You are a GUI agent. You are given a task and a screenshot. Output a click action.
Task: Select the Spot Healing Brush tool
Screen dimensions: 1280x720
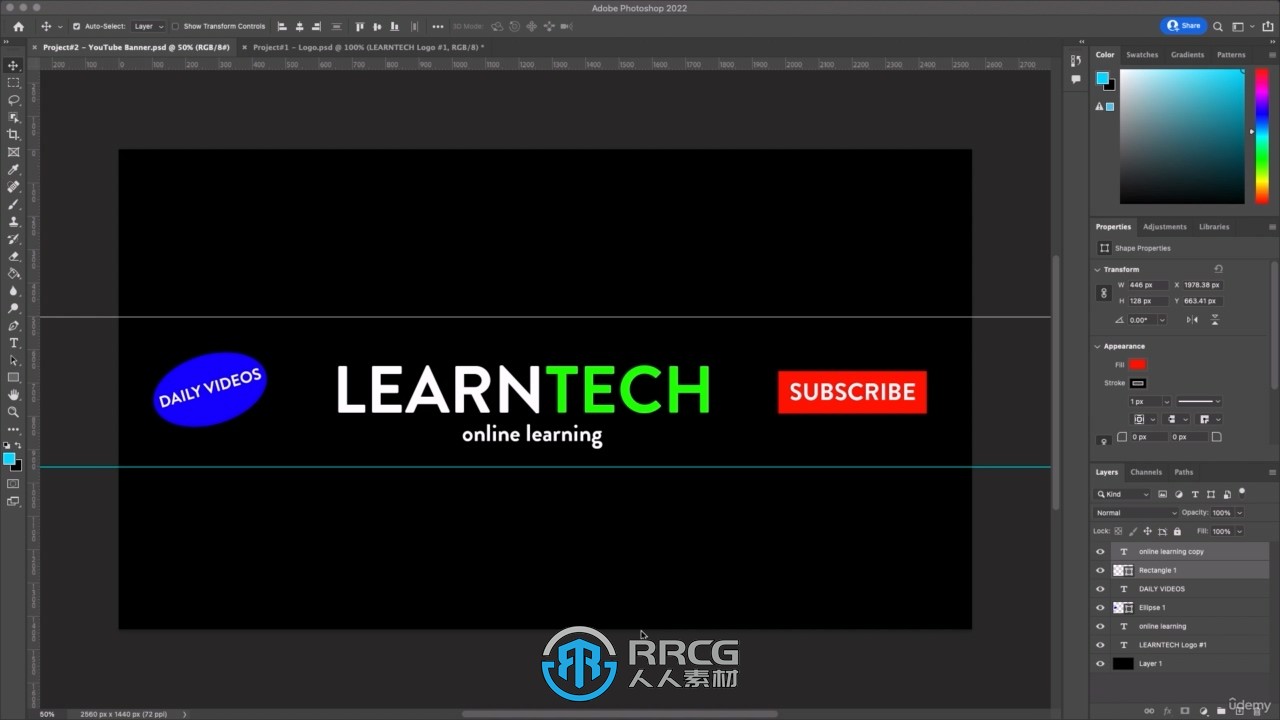(x=13, y=186)
